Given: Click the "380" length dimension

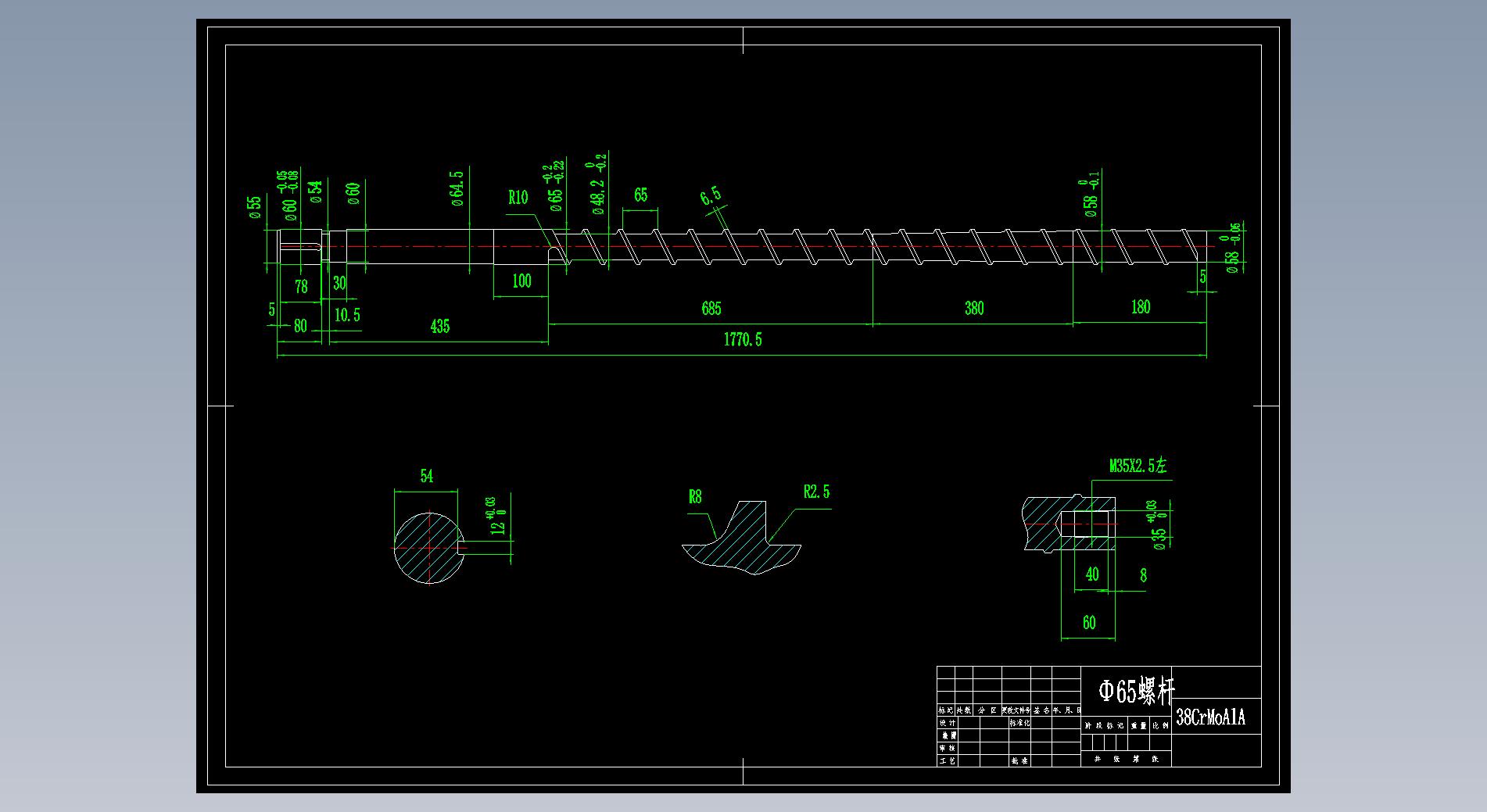Looking at the screenshot, I should (973, 308).
